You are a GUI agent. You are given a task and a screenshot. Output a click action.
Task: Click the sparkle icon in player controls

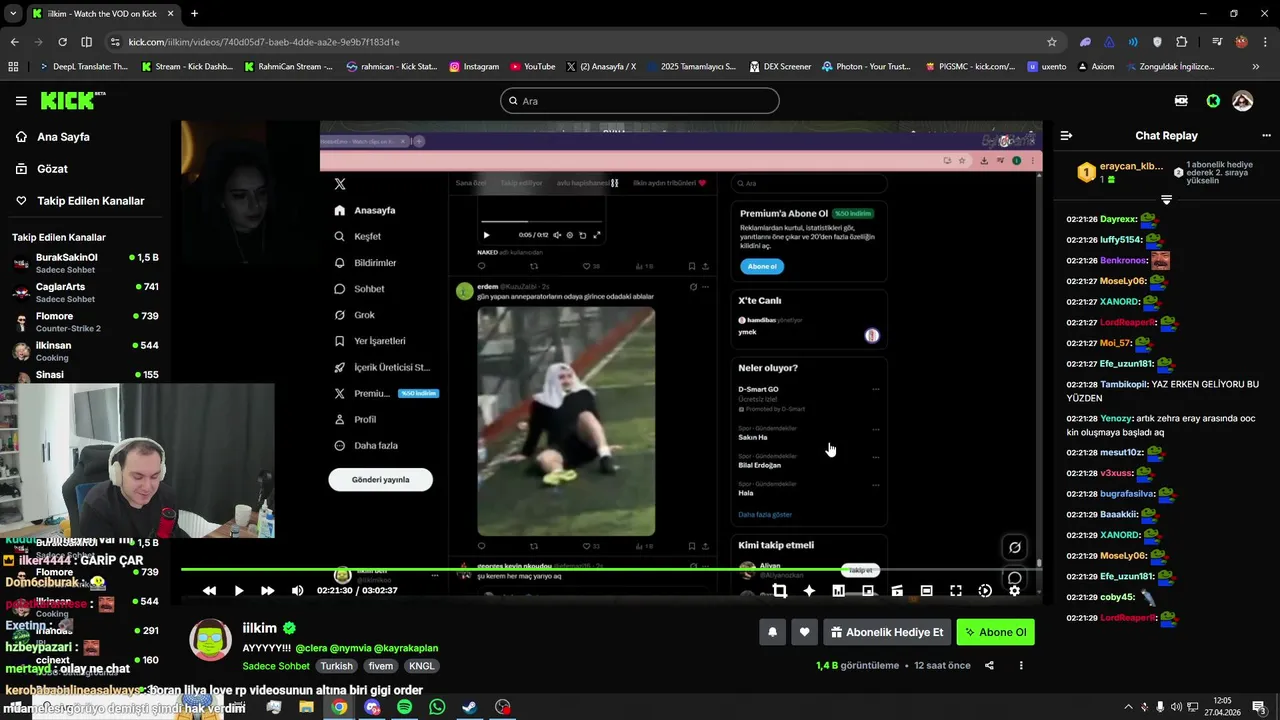pyautogui.click(x=809, y=591)
